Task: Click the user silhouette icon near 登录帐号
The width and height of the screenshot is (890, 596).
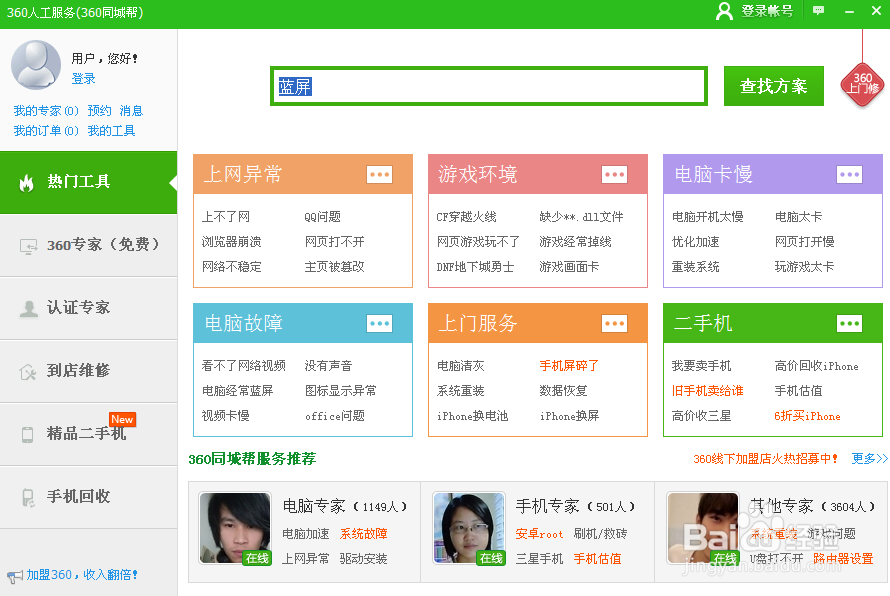Action: click(723, 13)
